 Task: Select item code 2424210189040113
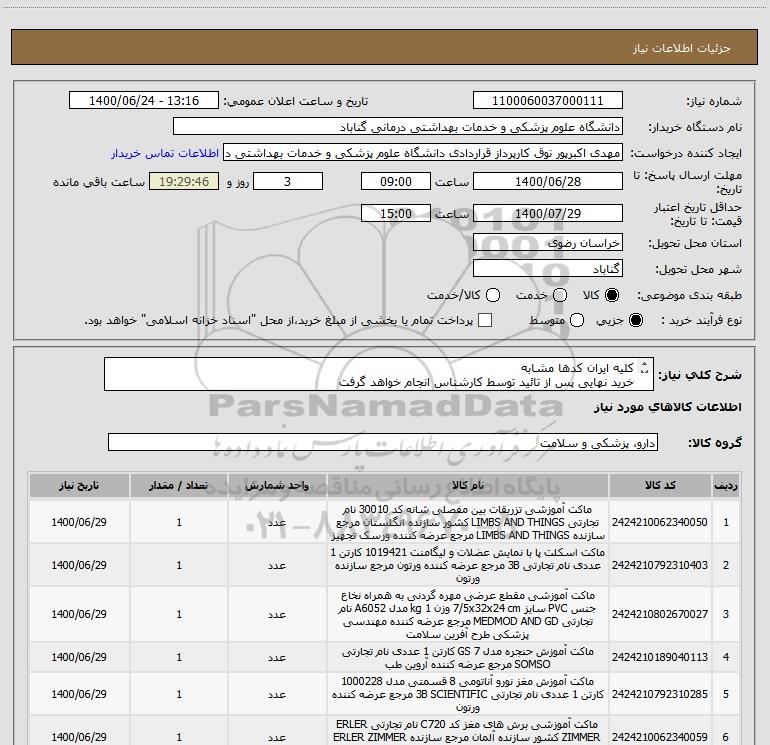point(660,657)
